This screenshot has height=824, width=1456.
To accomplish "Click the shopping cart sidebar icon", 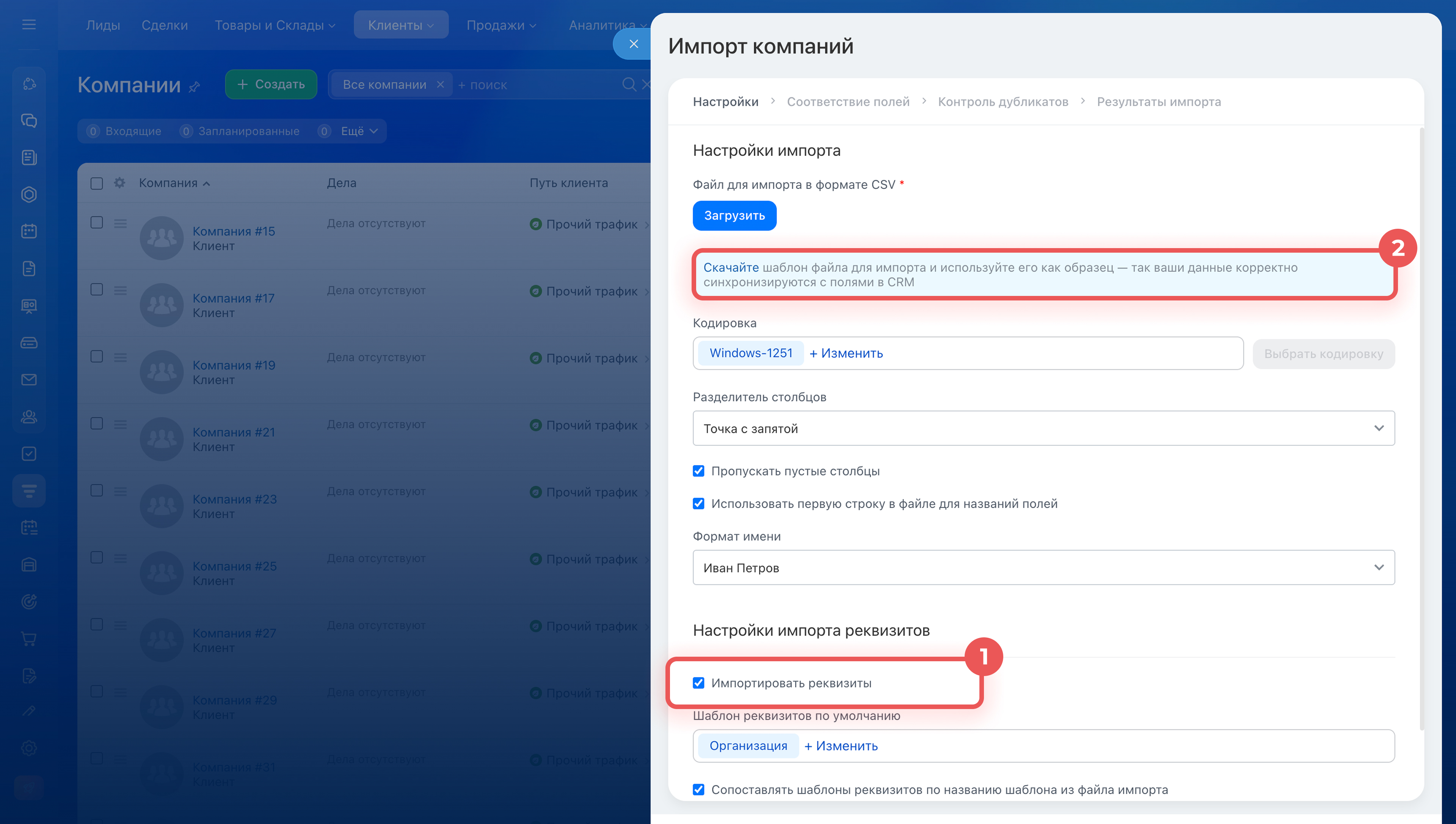I will (29, 638).
